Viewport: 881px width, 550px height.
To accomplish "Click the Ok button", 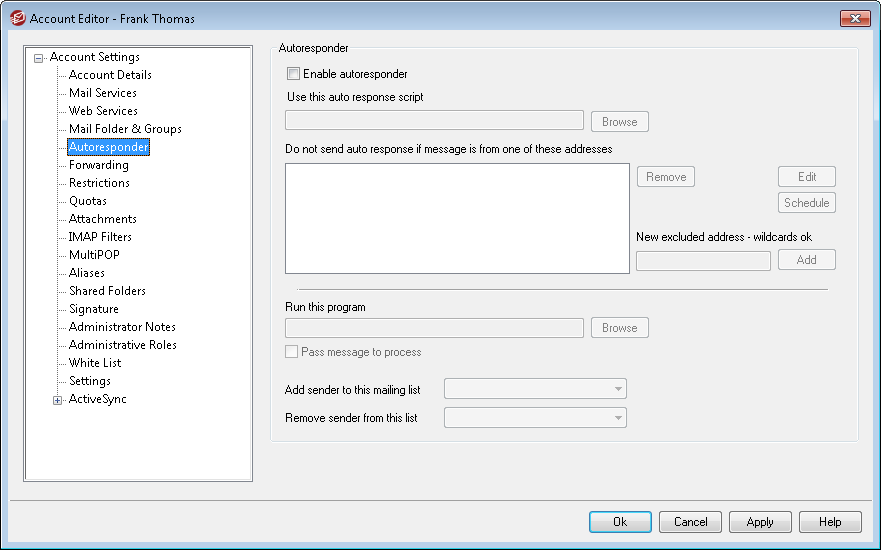I will click(620, 522).
